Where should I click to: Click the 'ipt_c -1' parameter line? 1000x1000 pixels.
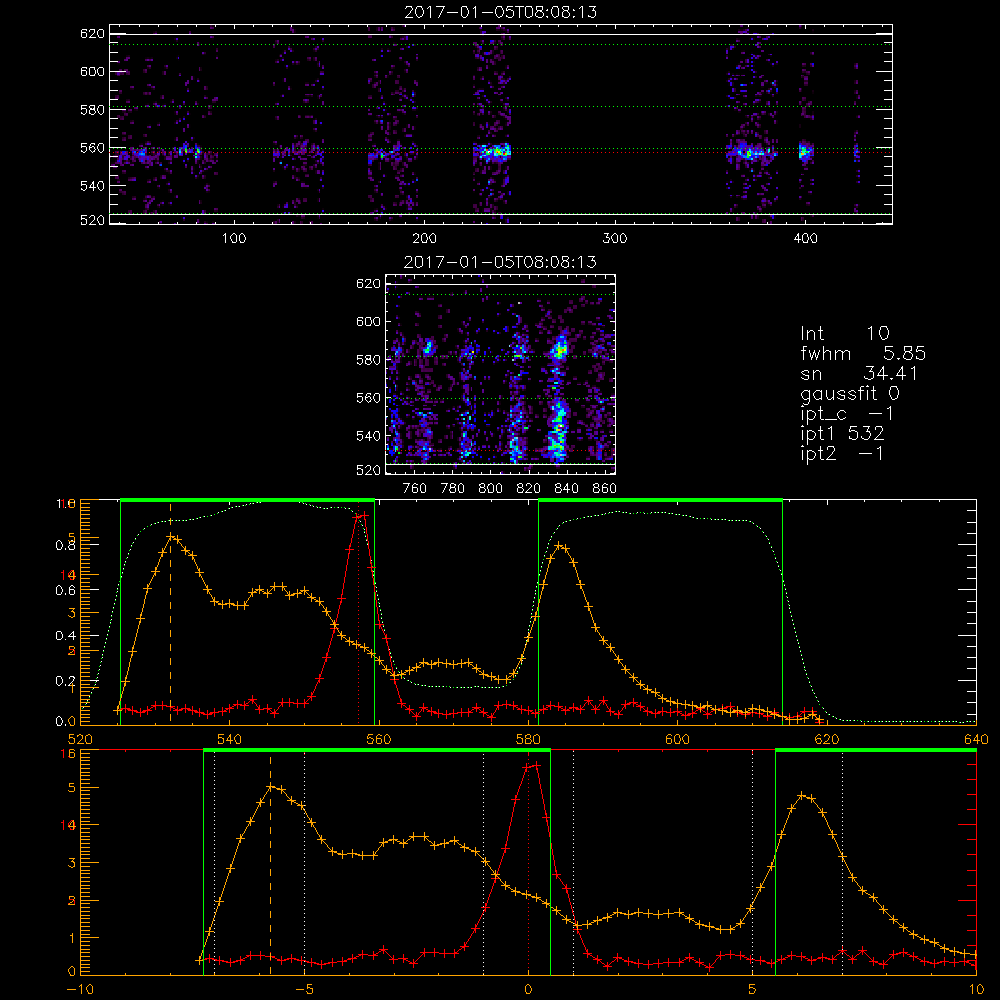[x=847, y=414]
